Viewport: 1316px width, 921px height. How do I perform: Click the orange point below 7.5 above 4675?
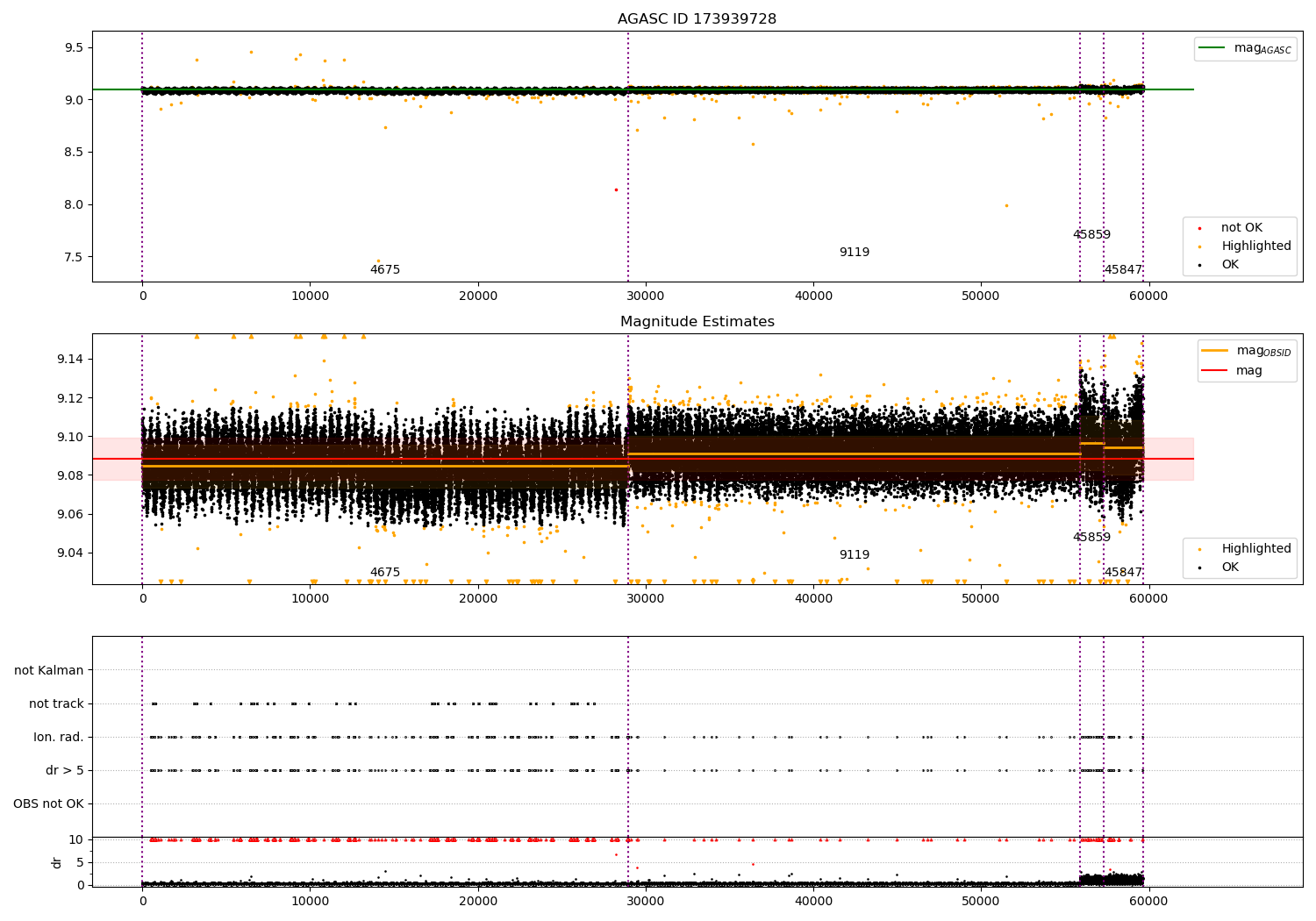click(x=378, y=261)
